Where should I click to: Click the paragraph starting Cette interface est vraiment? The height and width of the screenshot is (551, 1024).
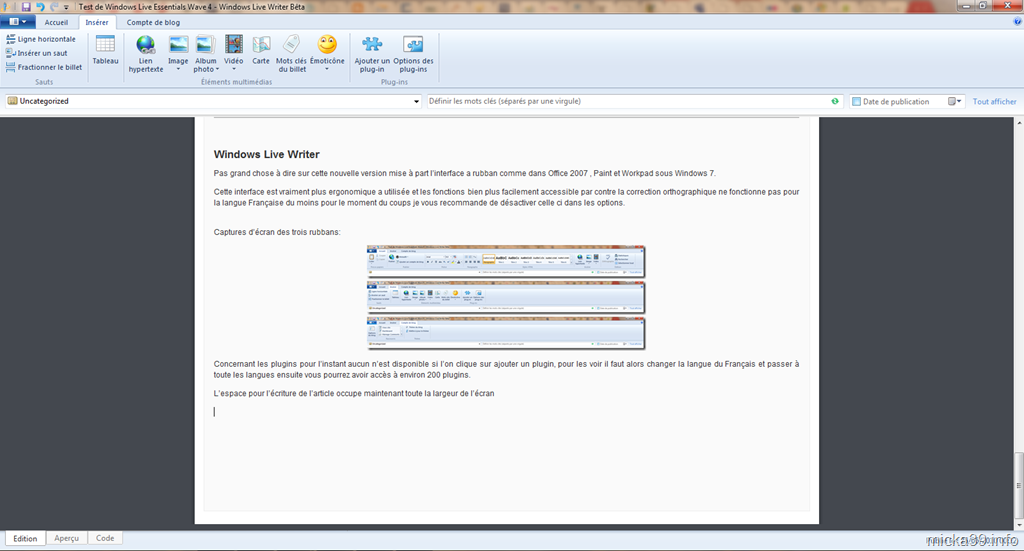[506, 197]
